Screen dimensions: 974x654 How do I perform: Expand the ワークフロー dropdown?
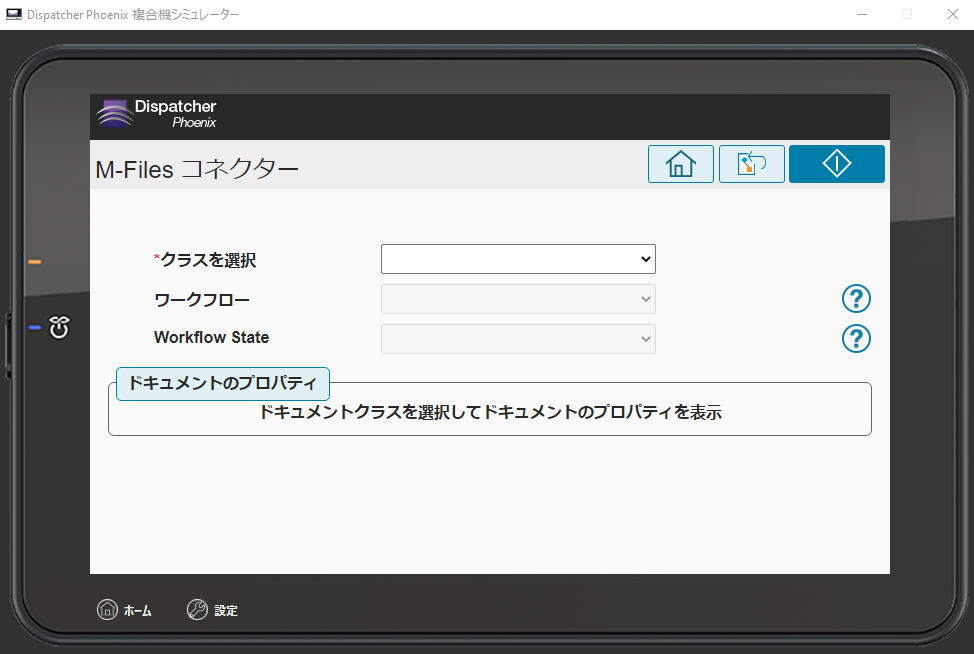coord(518,299)
